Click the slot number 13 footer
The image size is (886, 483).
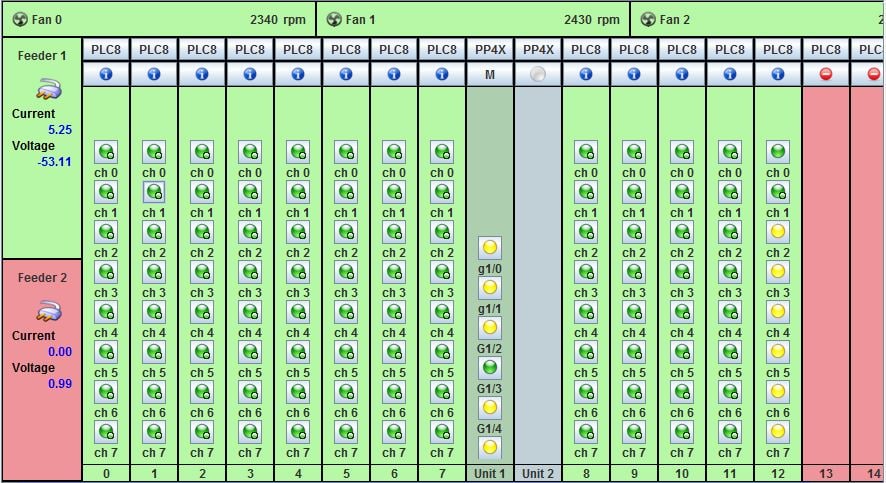tap(826, 473)
